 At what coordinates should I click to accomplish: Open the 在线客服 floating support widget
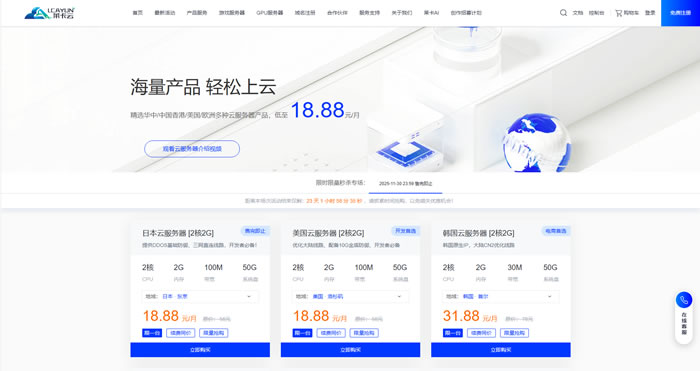[683, 318]
